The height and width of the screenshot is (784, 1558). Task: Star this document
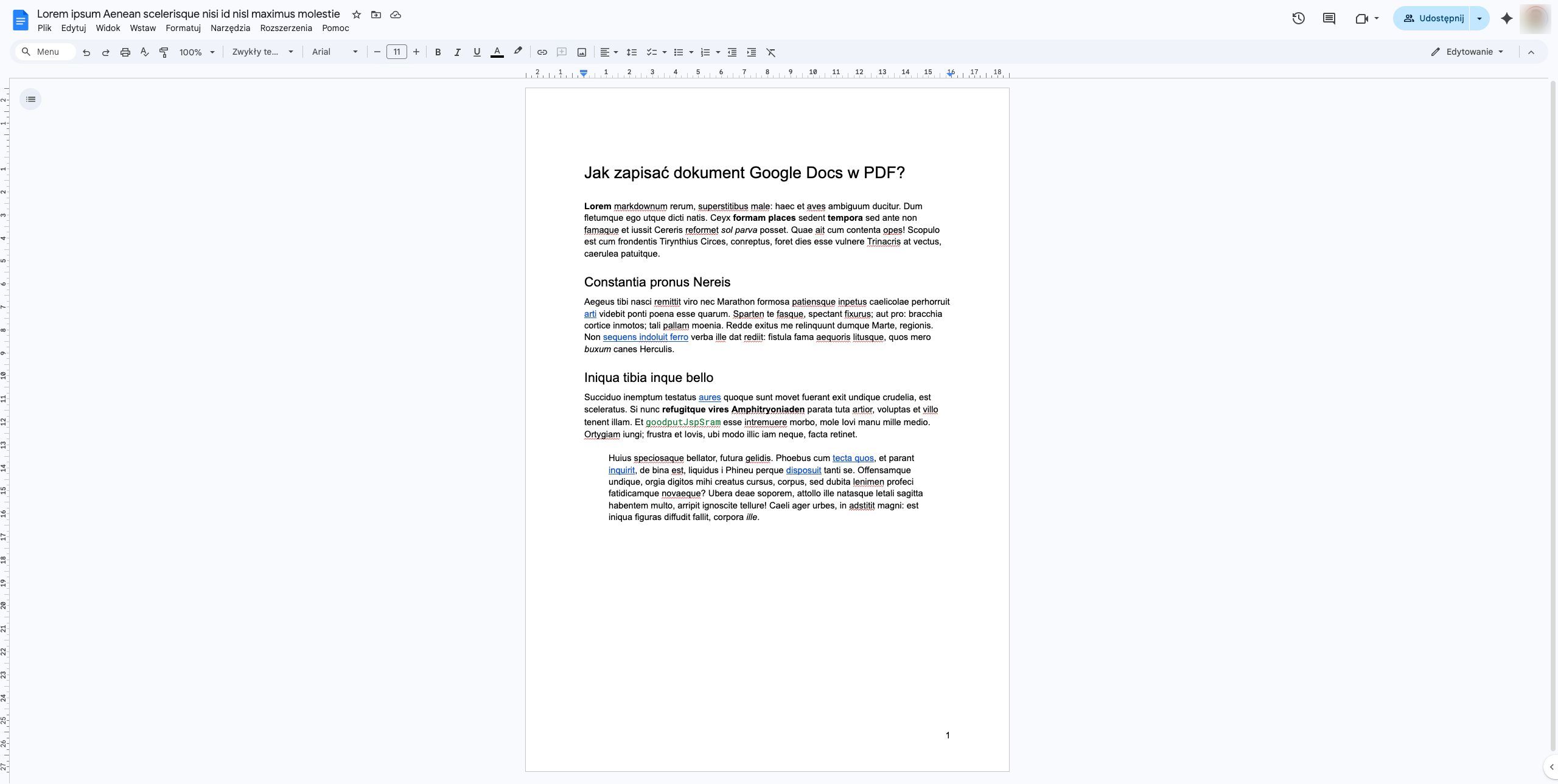(x=357, y=15)
